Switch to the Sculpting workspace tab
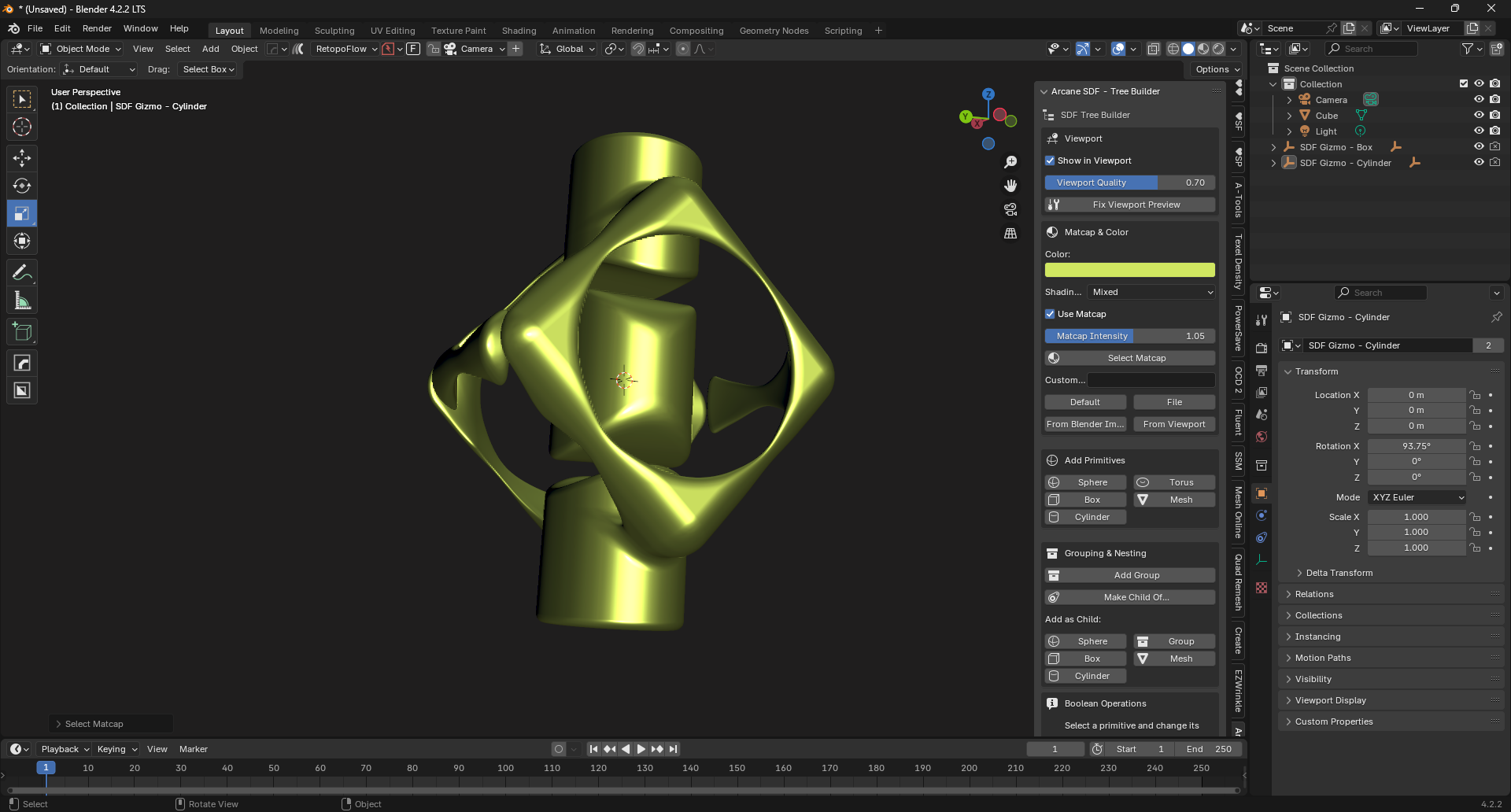This screenshot has height=812, width=1511. [334, 31]
